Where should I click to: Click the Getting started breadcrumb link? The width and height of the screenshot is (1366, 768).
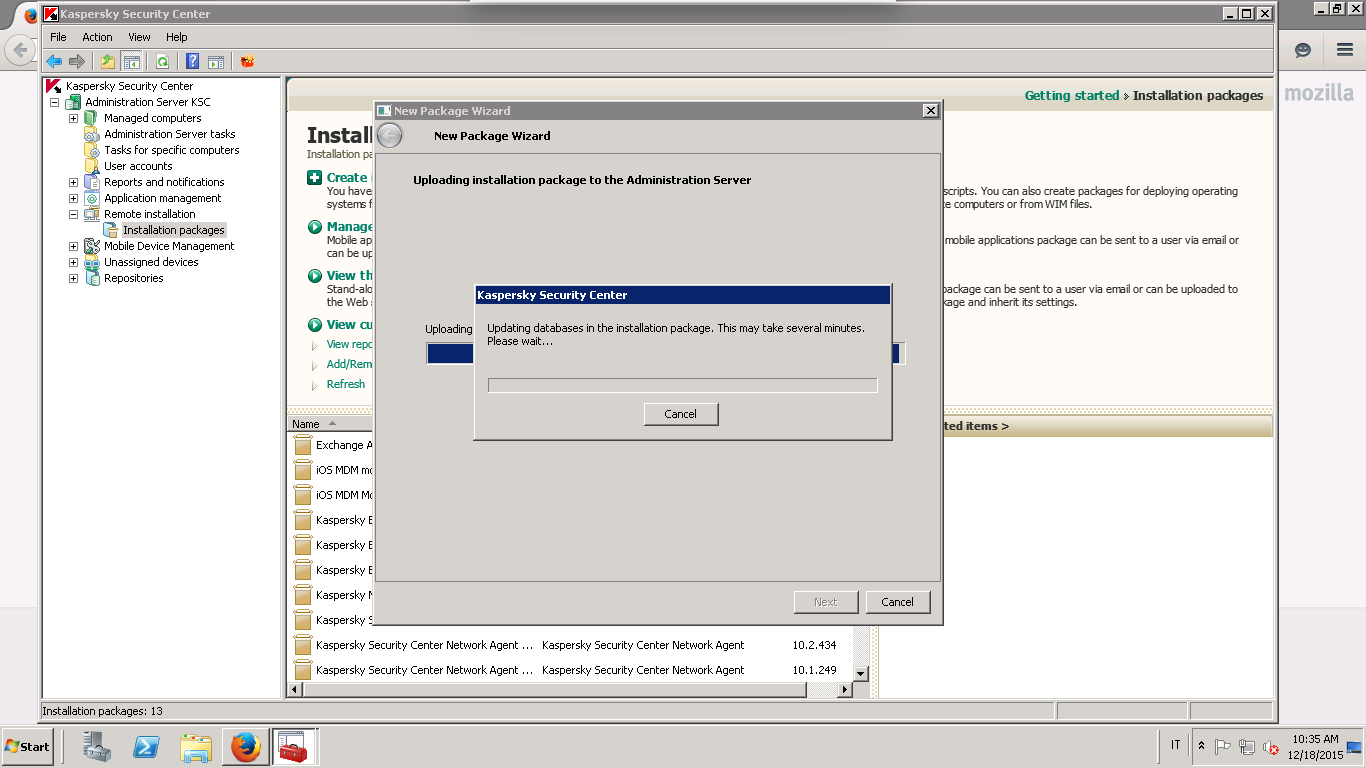click(1072, 96)
